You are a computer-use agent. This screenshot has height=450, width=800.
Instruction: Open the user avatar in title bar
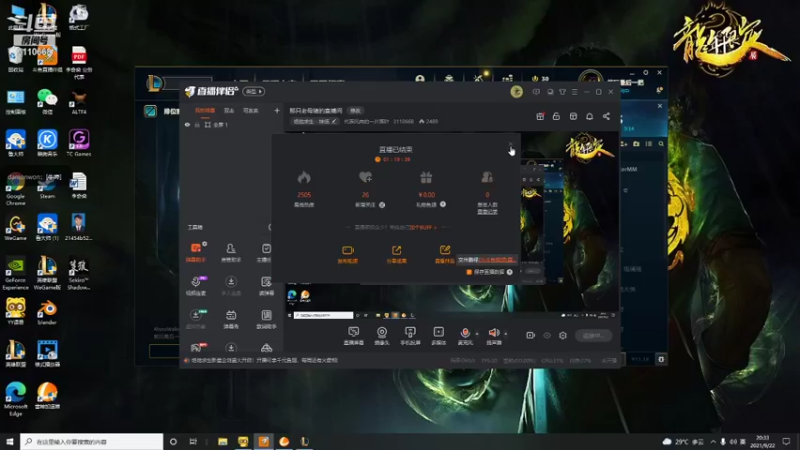pos(516,92)
